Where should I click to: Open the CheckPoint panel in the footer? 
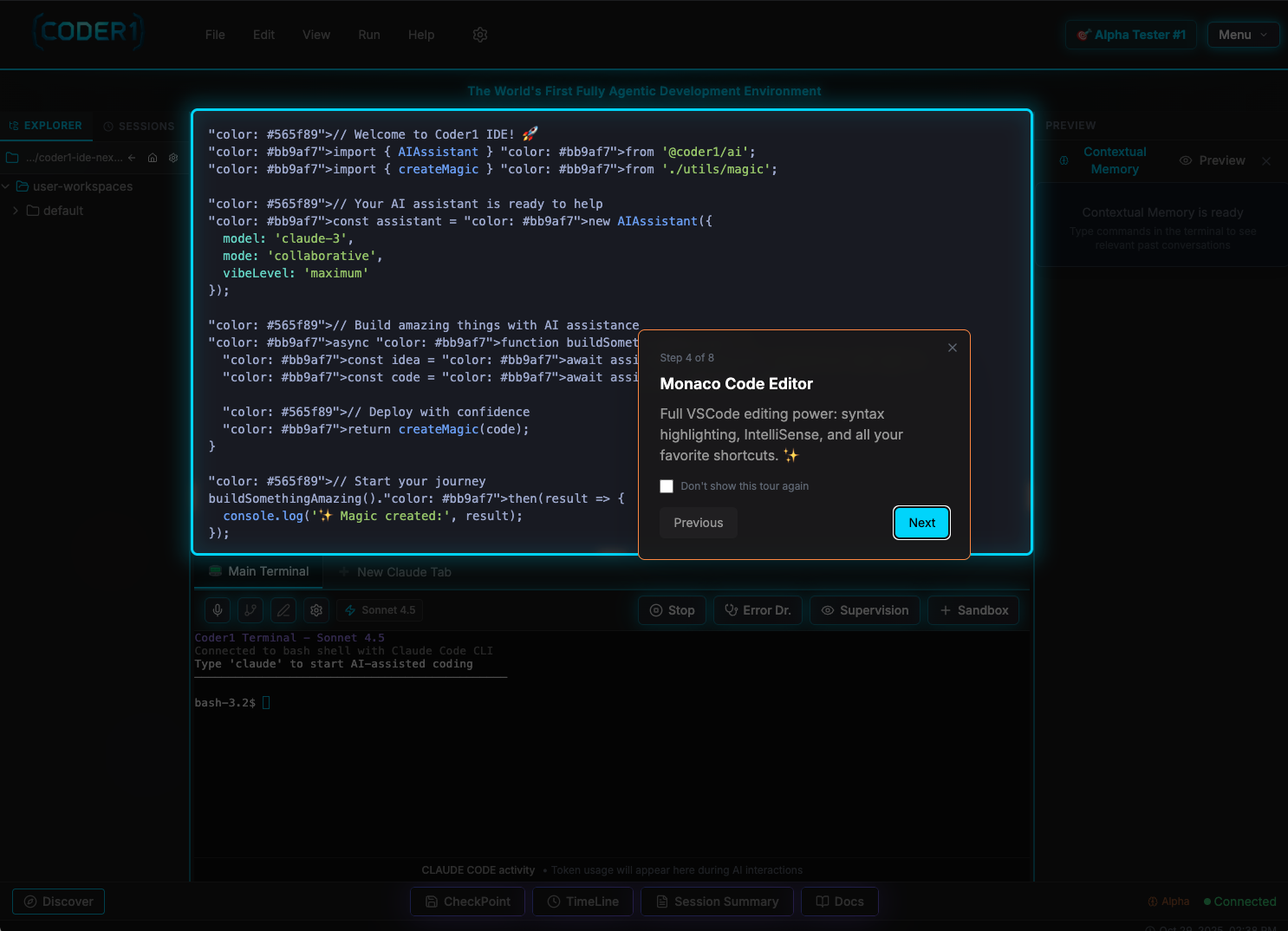coord(467,902)
